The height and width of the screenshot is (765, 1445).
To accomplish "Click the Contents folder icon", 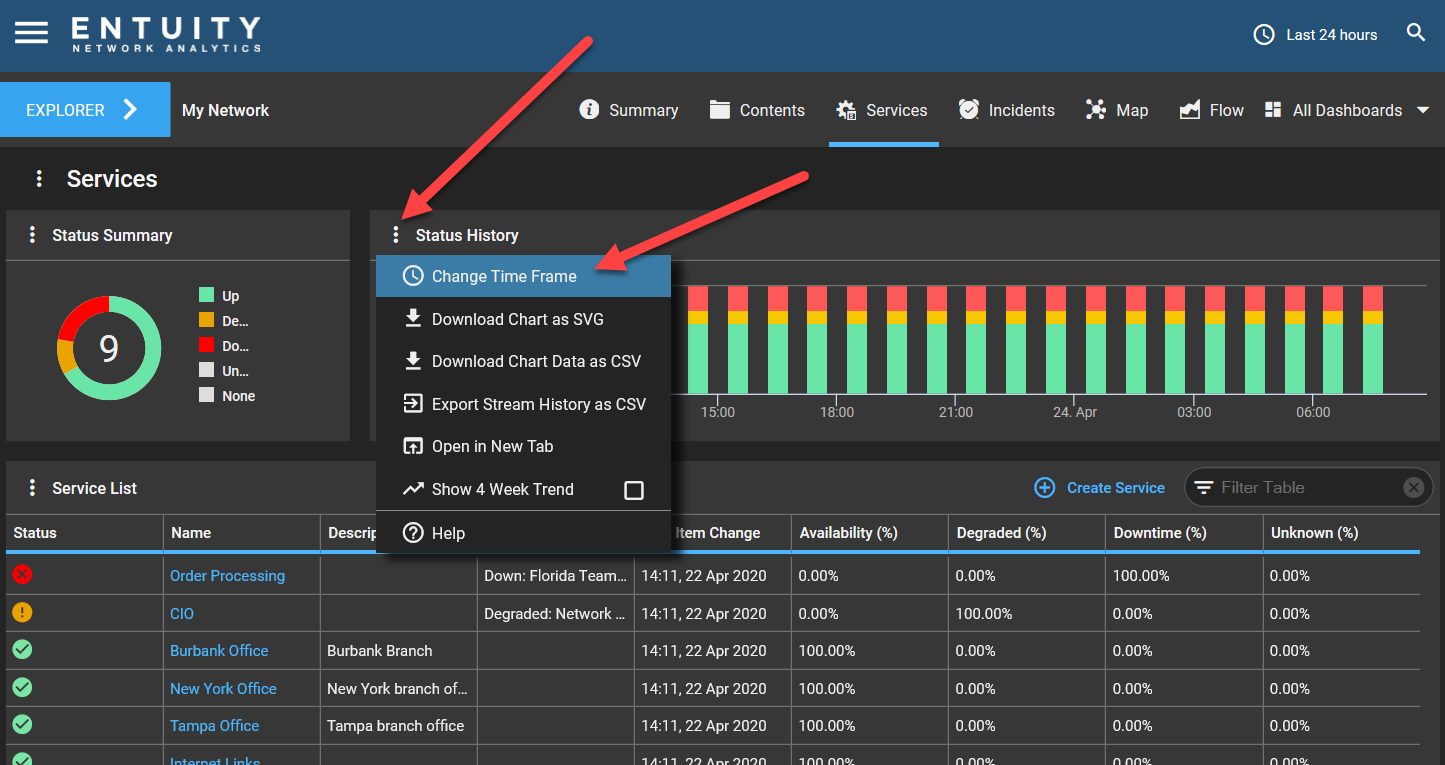I will coord(721,109).
